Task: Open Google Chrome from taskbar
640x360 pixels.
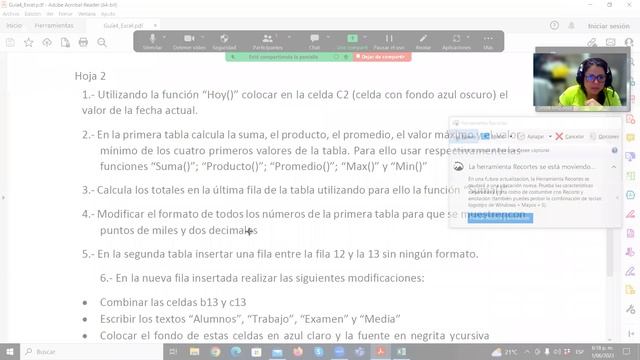Action: pos(215,351)
